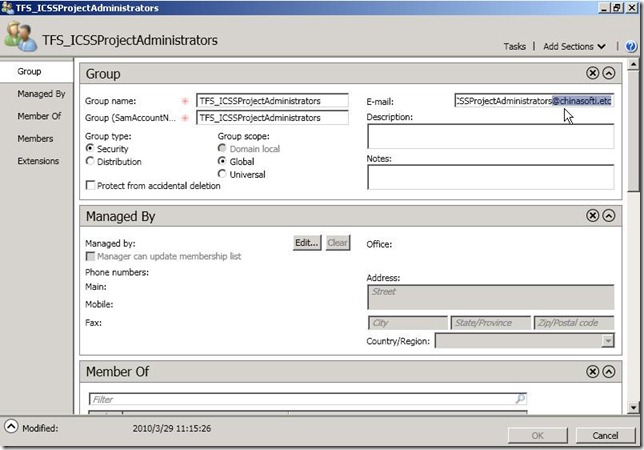
Task: Click the City field
Action: tap(408, 323)
